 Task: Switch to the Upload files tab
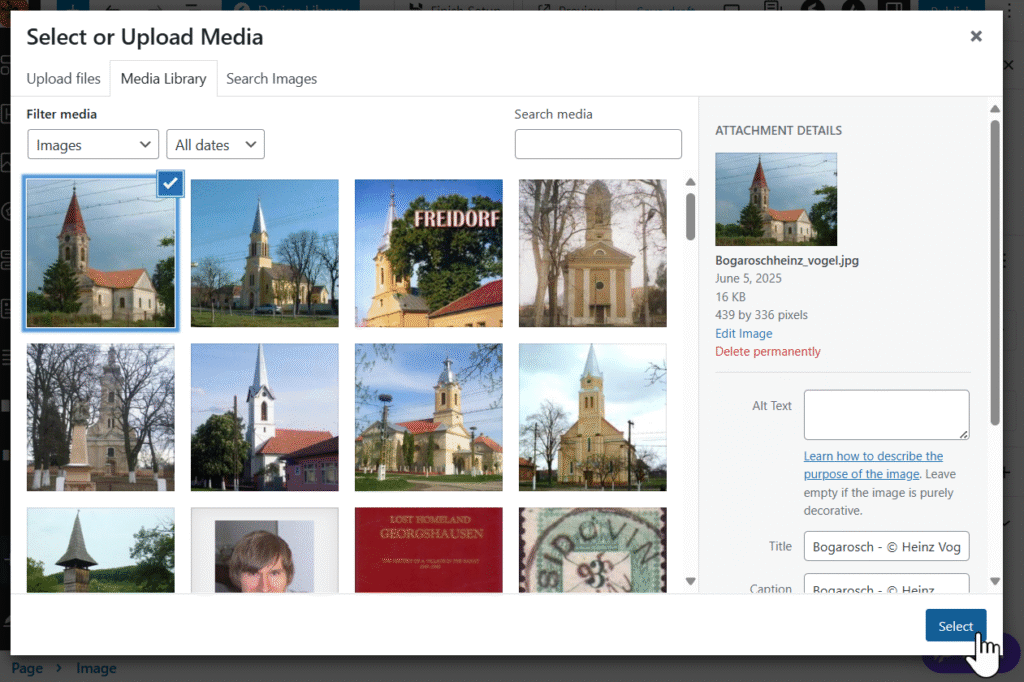point(63,78)
